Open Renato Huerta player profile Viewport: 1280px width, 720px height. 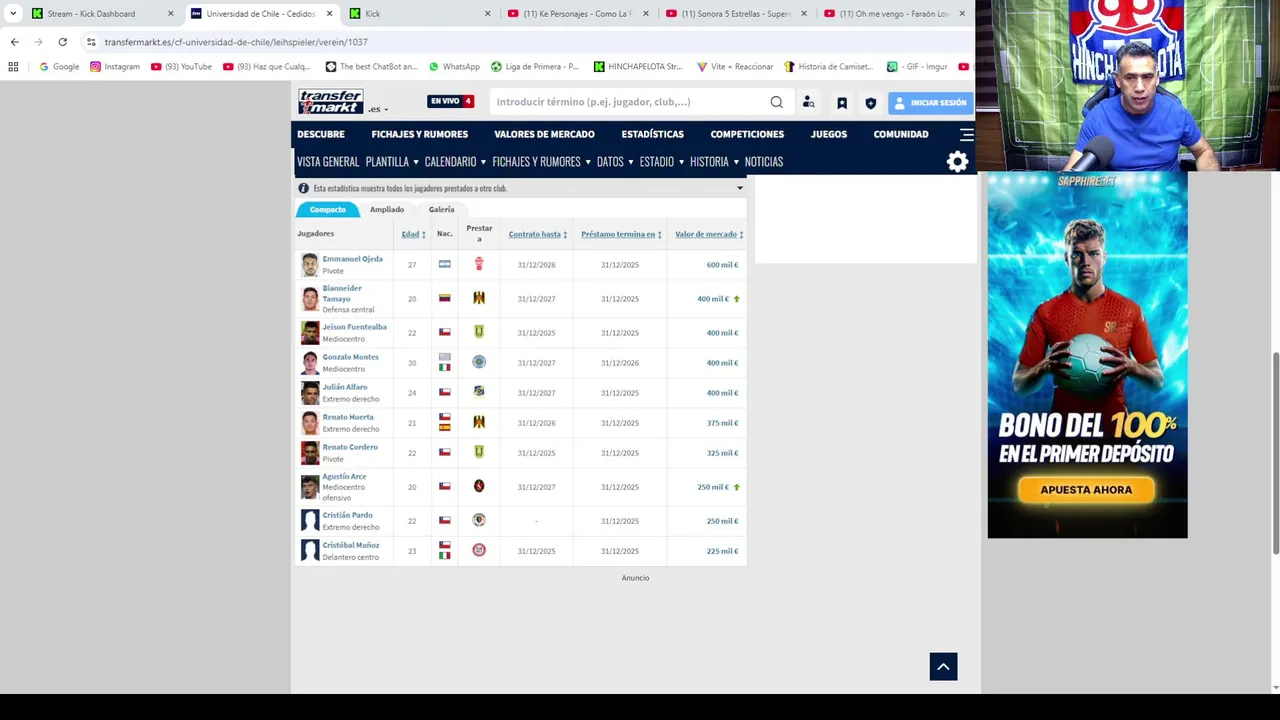348,417
